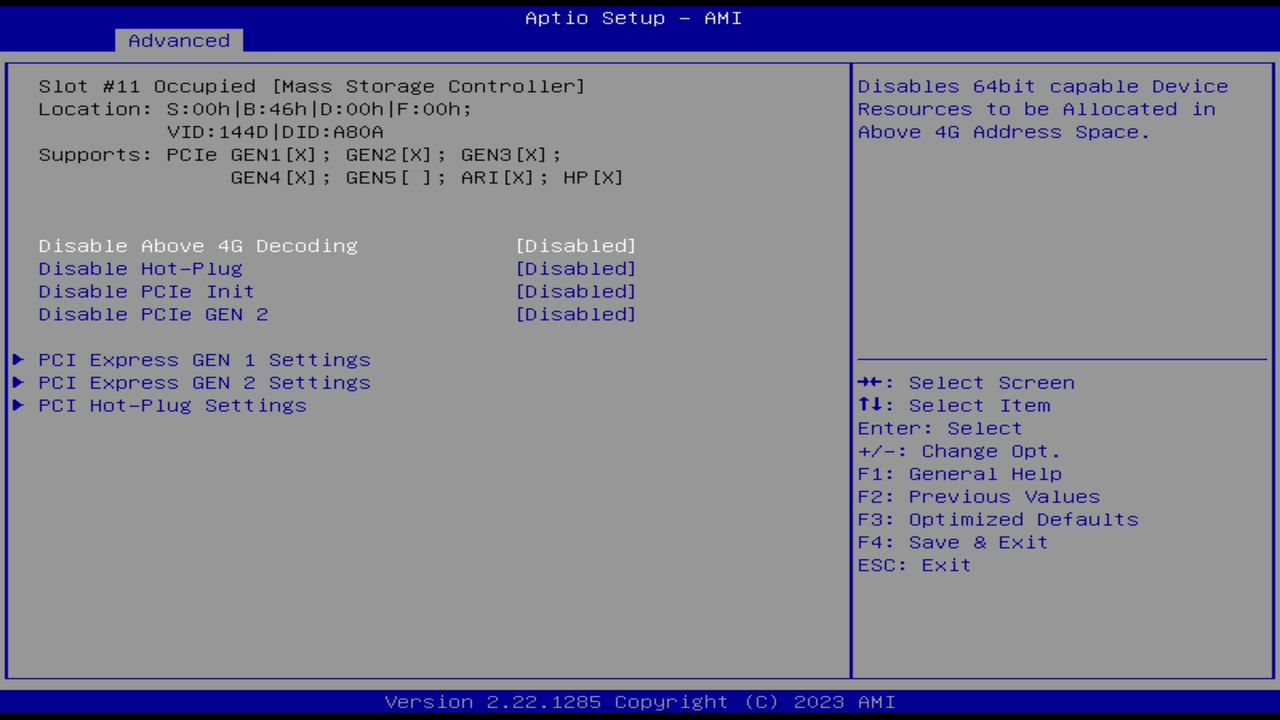
Task: Click the Select Screen key hint
Action: [966, 383]
